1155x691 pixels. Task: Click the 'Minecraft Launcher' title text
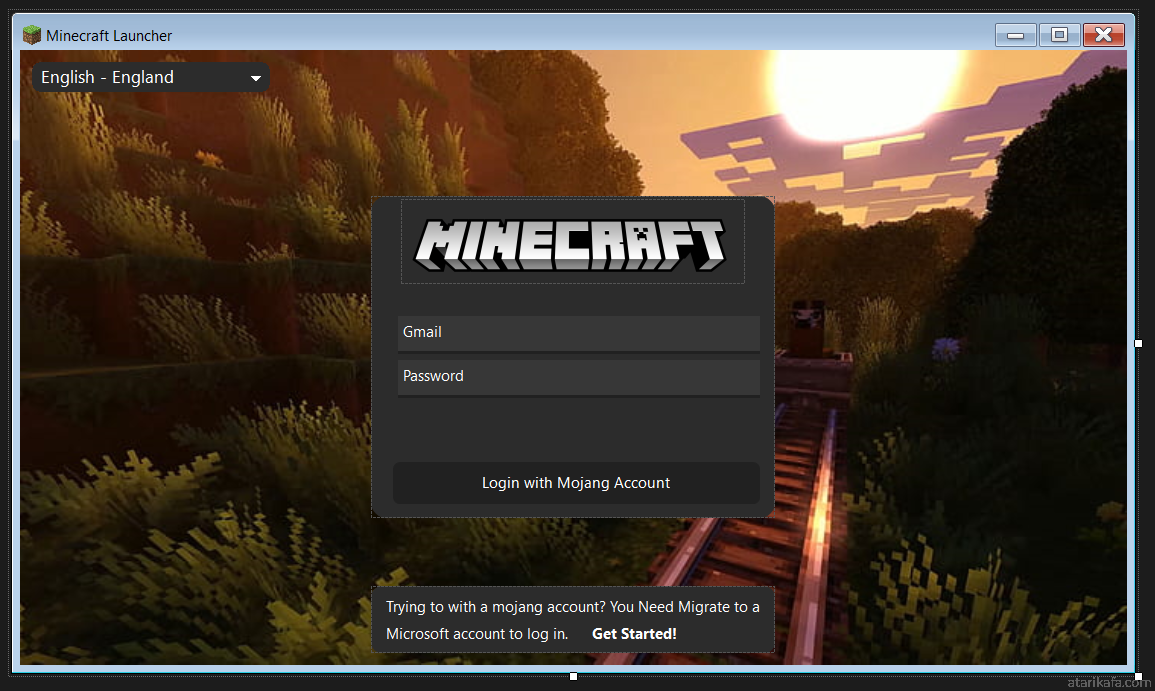109,35
